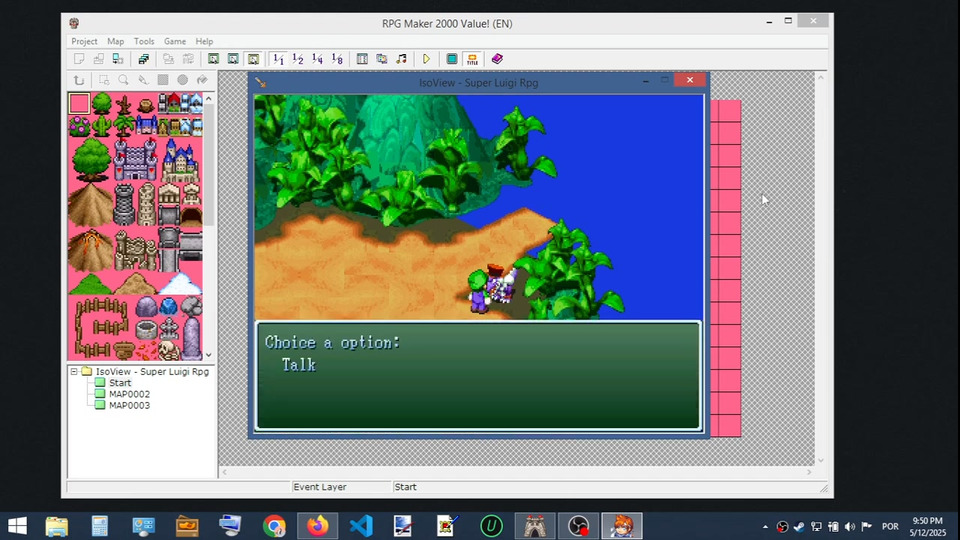Switch to Lower Layer editing mode
Image resolution: width=960 pixels, height=540 pixels.
coord(214,59)
